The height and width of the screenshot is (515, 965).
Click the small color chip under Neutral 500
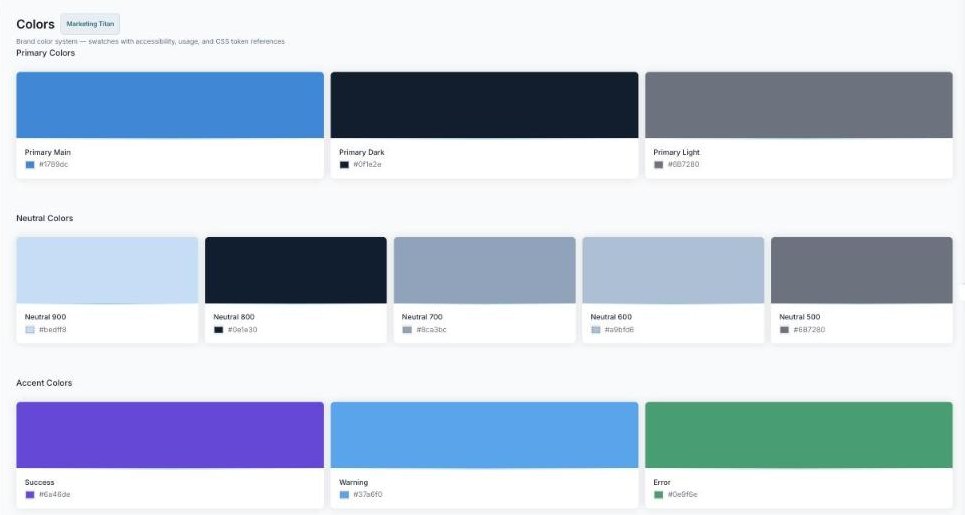(784, 330)
